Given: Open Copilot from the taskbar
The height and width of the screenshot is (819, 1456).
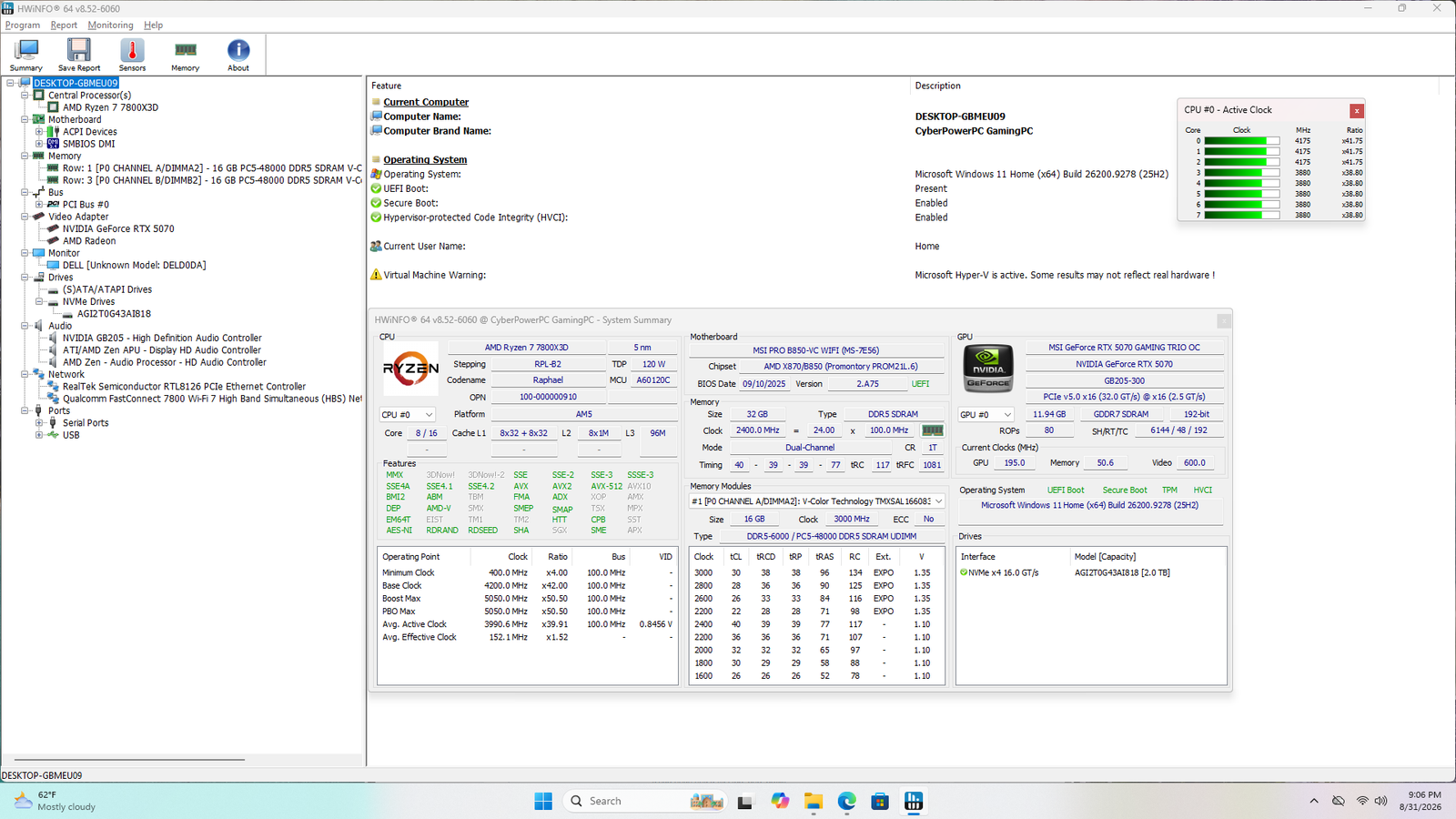Looking at the screenshot, I should point(780,801).
